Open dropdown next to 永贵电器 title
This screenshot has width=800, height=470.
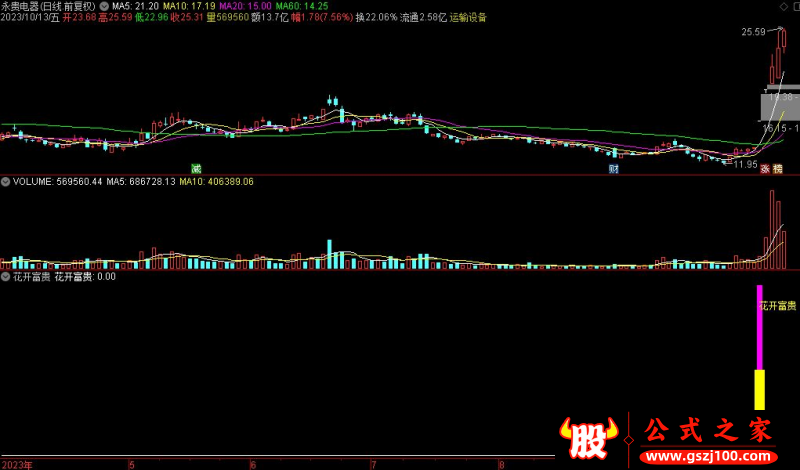pos(104,7)
